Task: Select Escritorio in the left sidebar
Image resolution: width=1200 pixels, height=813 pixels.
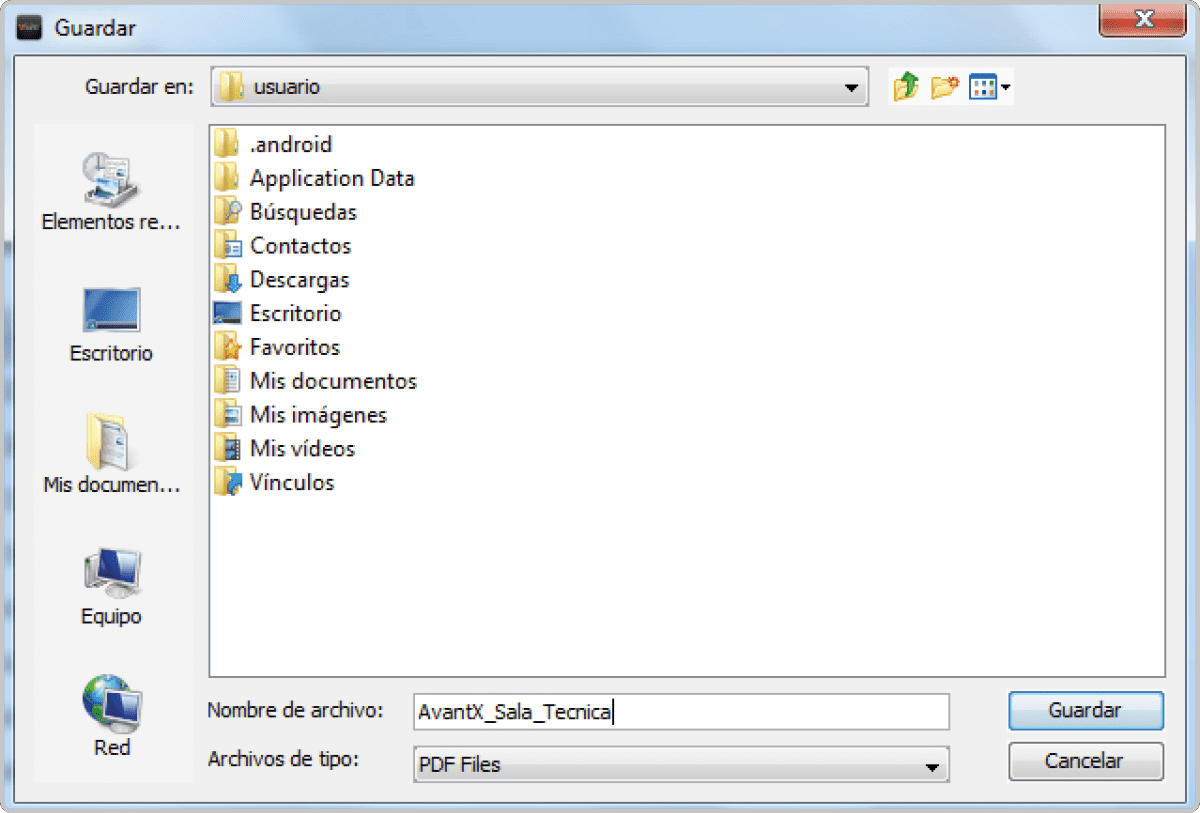Action: pos(111,324)
